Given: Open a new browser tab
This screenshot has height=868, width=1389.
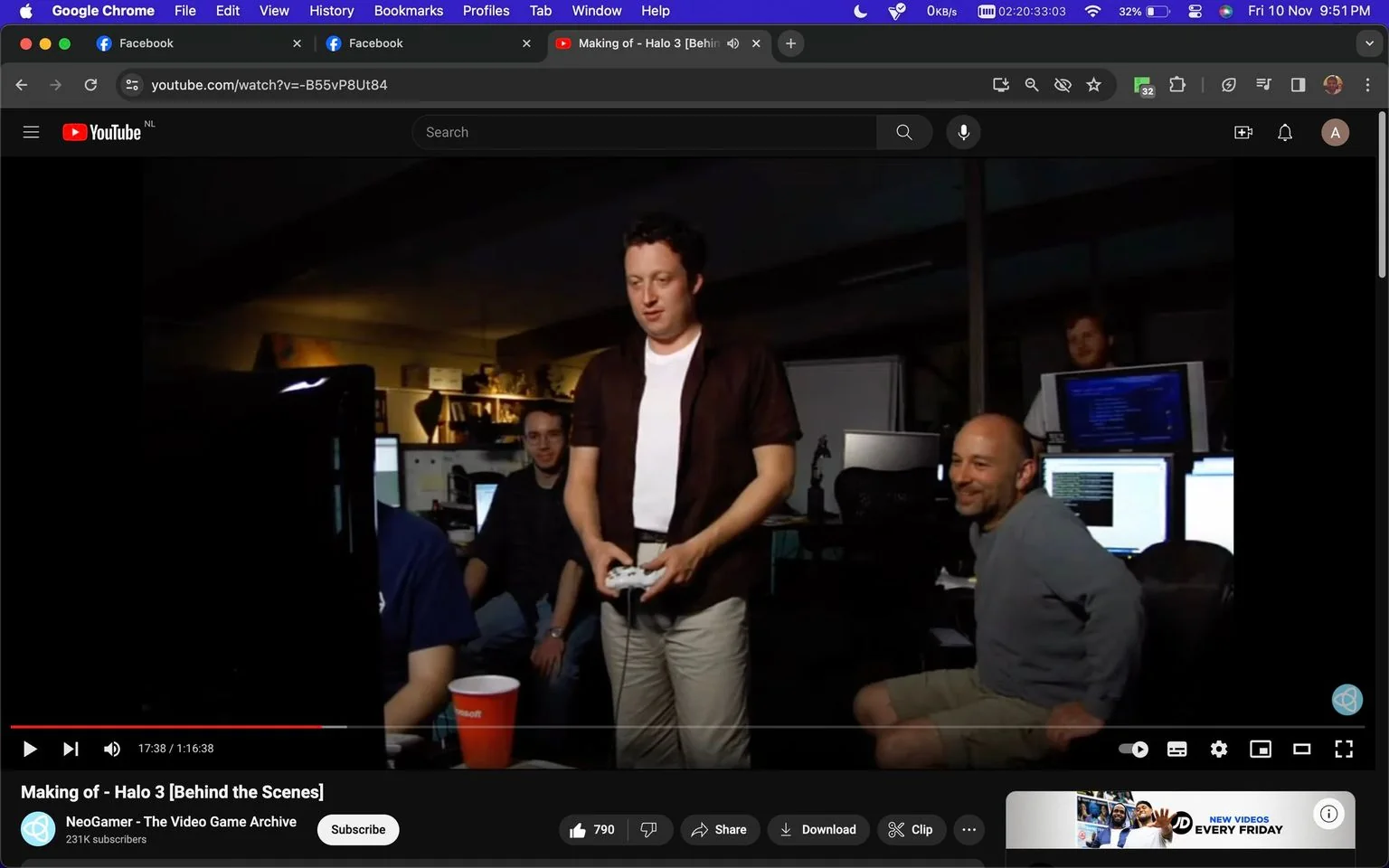Looking at the screenshot, I should click(790, 43).
